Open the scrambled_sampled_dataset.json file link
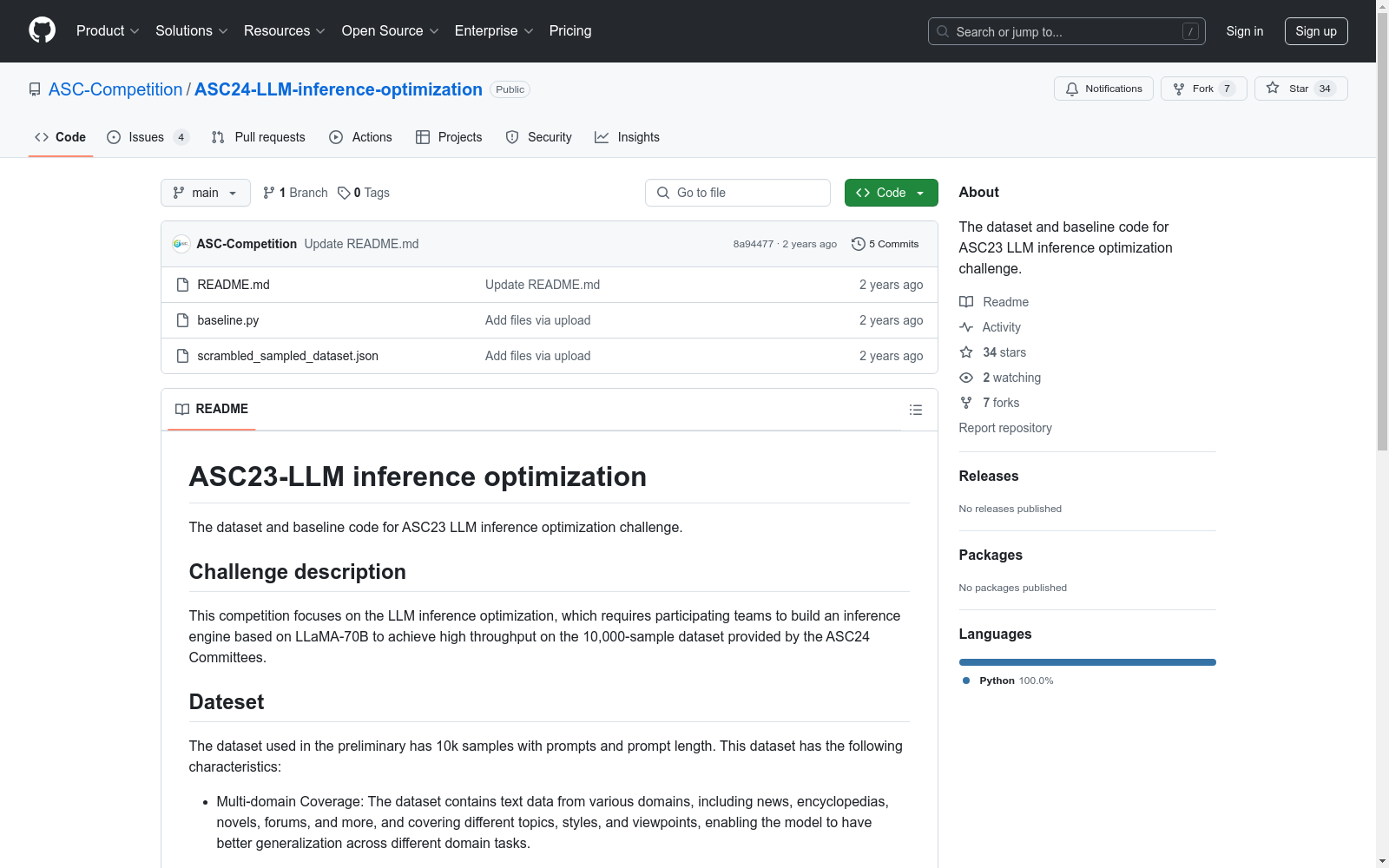 click(x=288, y=356)
